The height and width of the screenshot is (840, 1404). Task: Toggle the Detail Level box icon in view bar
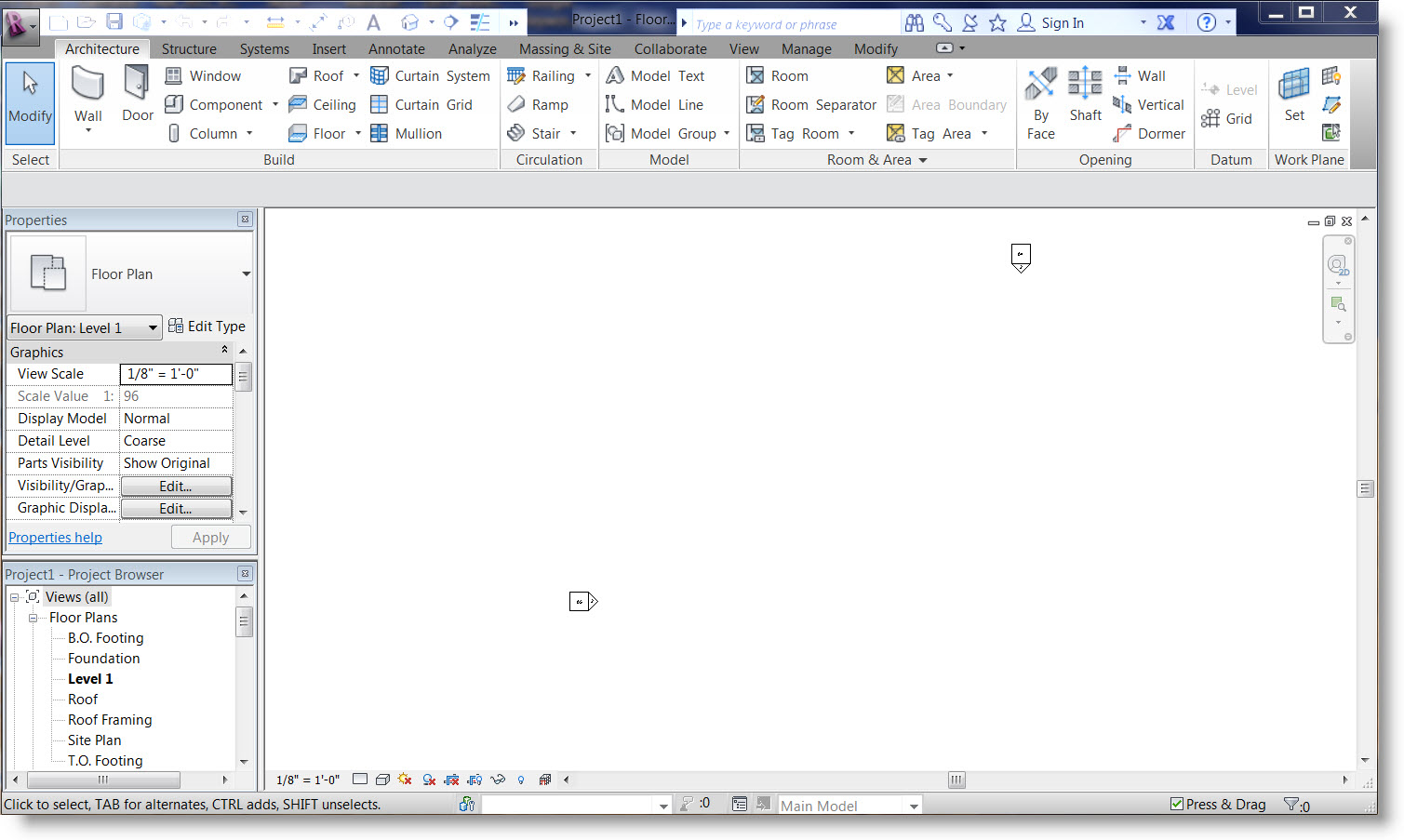(360, 780)
